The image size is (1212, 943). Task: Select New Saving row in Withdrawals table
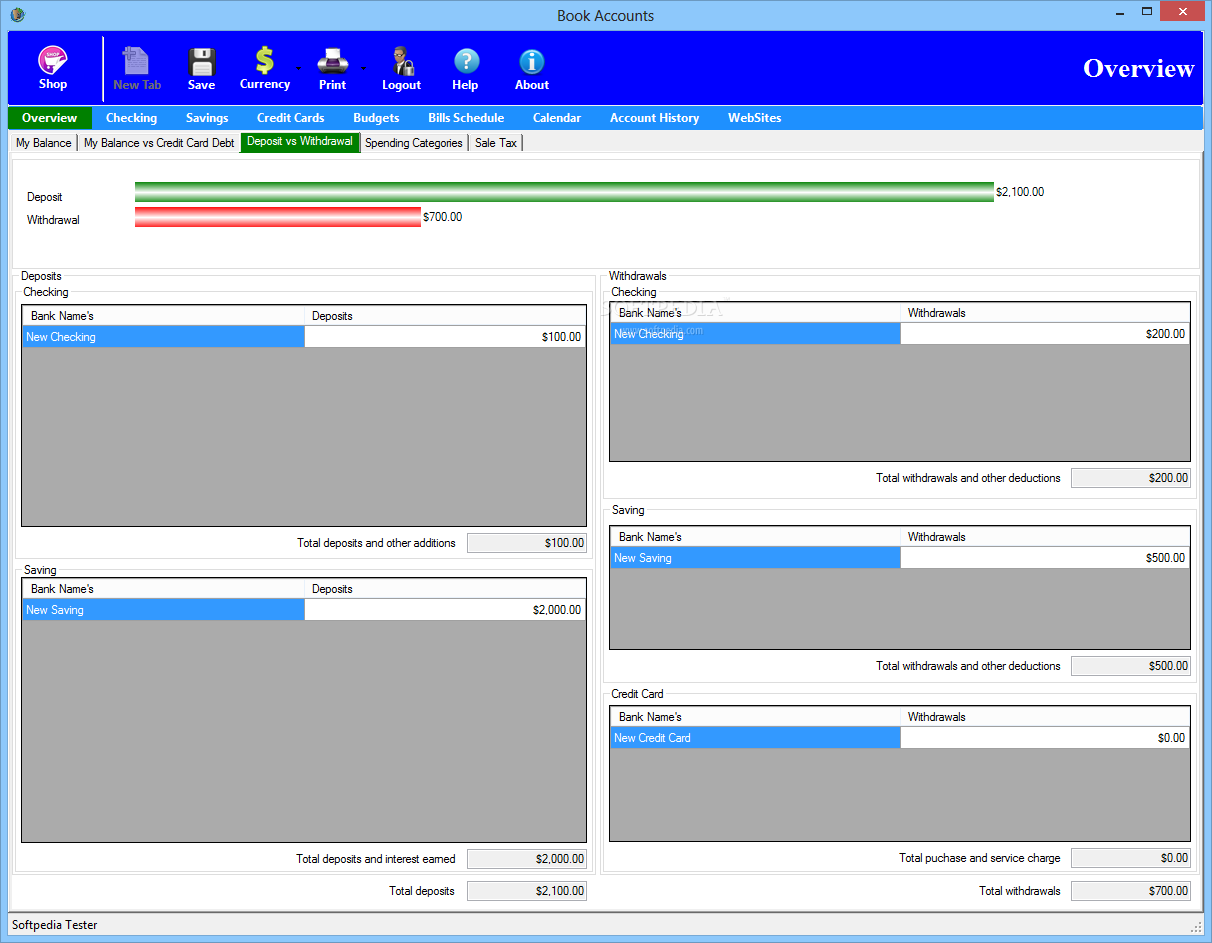[756, 558]
